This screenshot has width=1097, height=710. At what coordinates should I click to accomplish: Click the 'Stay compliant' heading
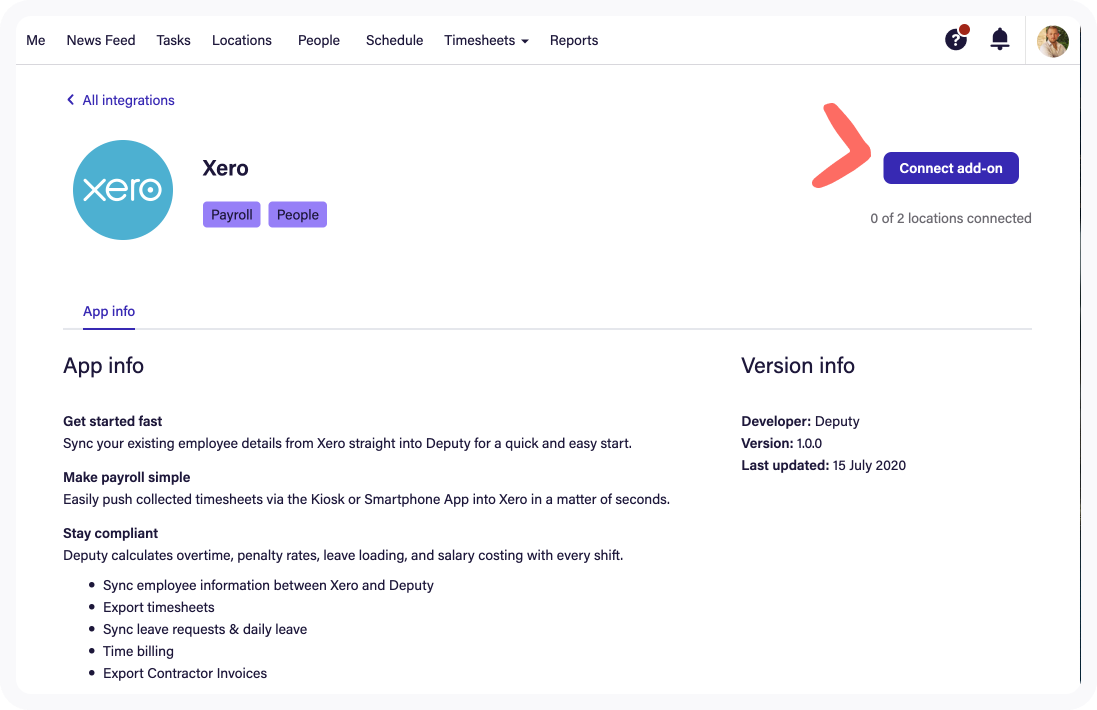click(111, 533)
